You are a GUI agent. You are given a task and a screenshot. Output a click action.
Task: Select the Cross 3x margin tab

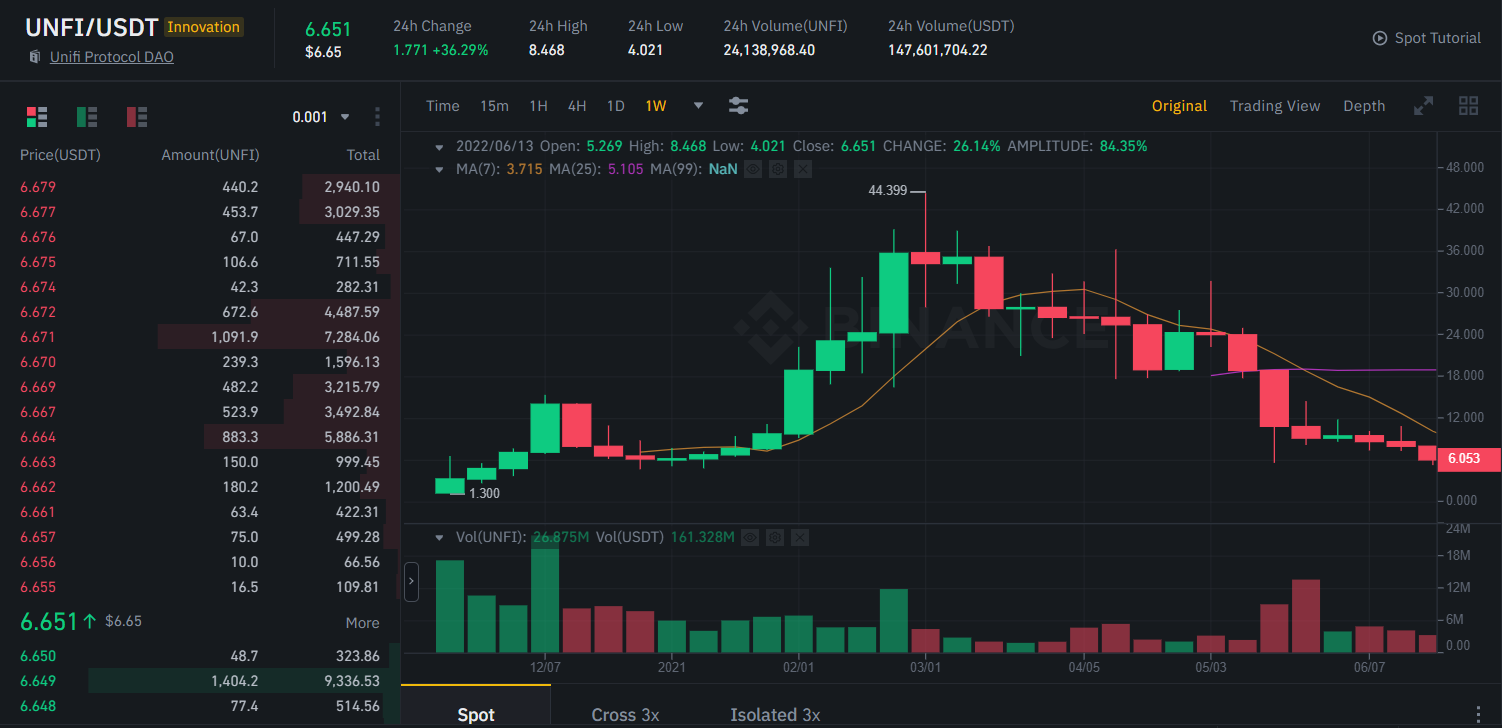coord(625,714)
